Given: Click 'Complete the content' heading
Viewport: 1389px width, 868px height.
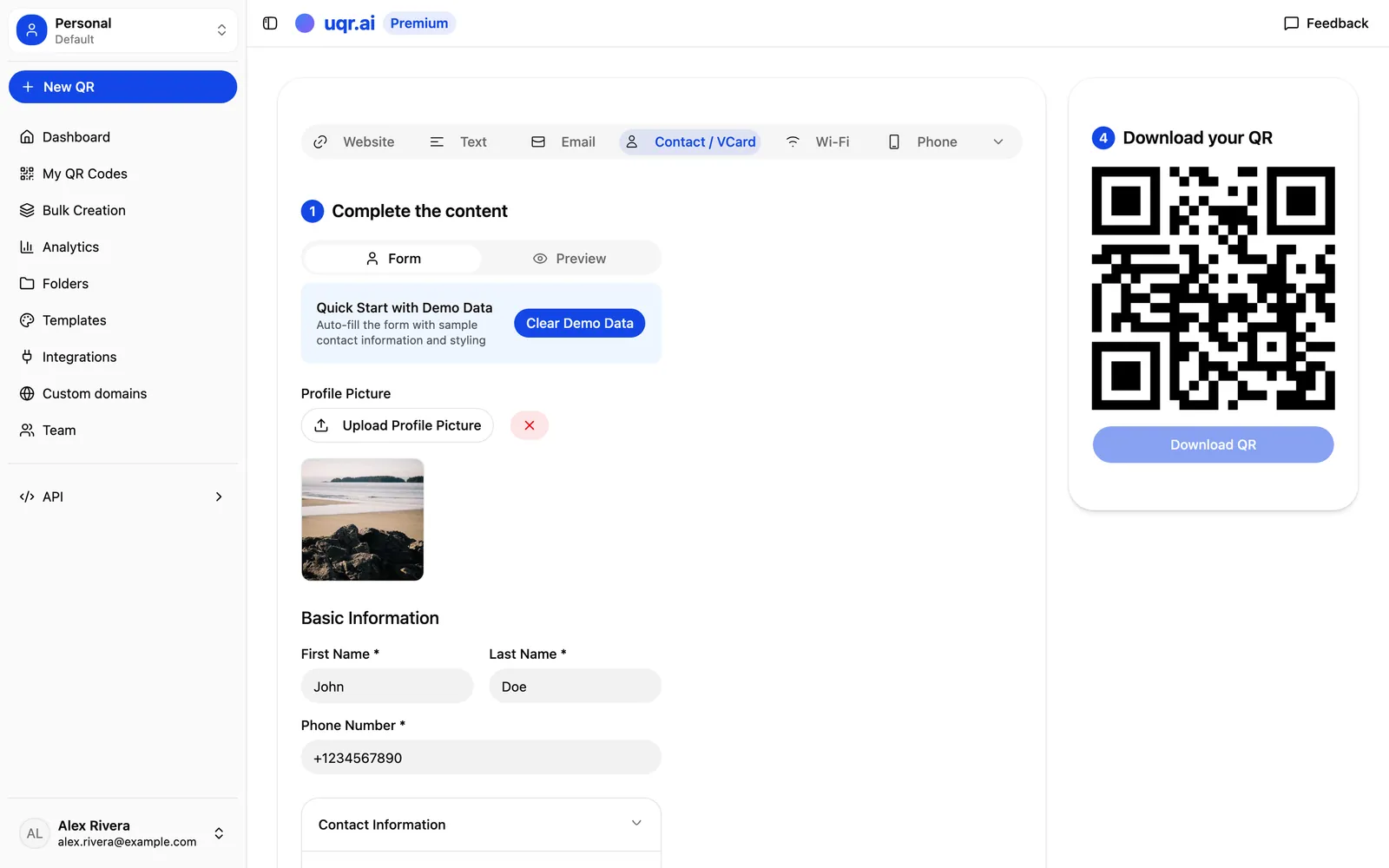Looking at the screenshot, I should [x=419, y=211].
